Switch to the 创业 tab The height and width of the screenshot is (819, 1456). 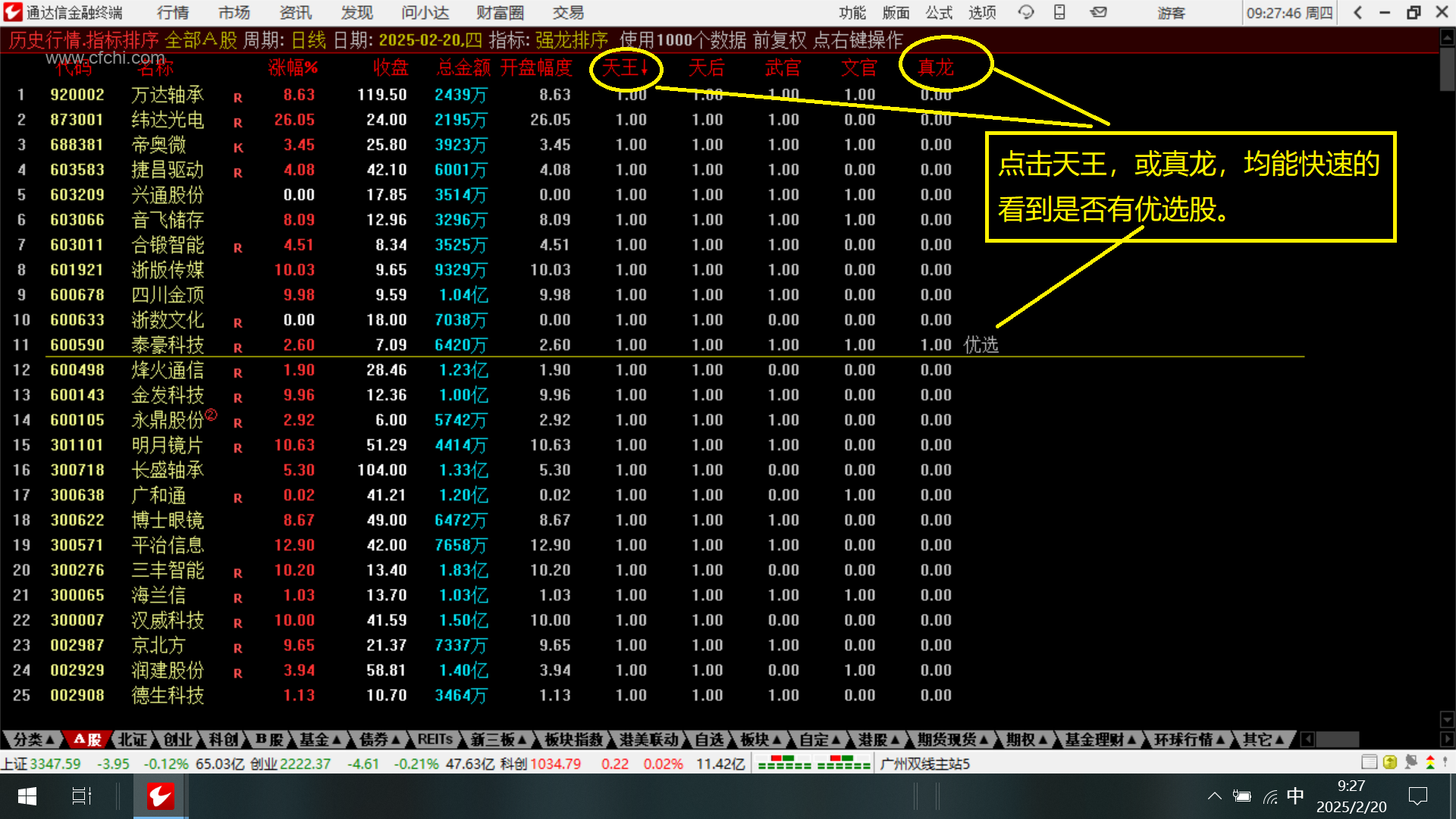[177, 739]
